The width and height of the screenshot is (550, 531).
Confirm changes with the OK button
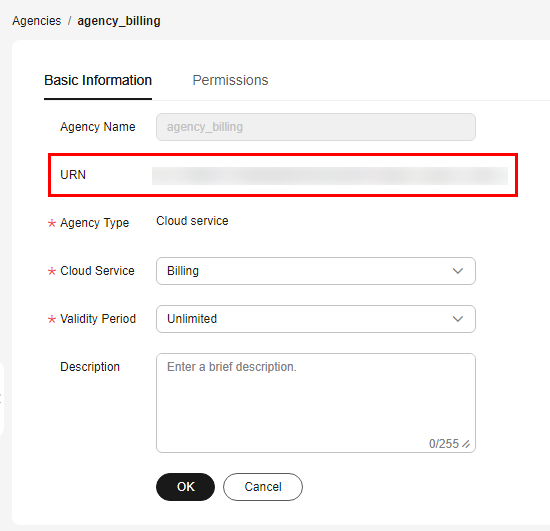coord(185,487)
